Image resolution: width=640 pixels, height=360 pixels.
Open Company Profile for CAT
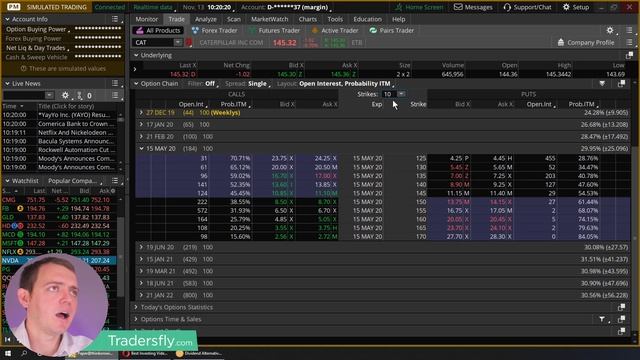click(x=586, y=42)
